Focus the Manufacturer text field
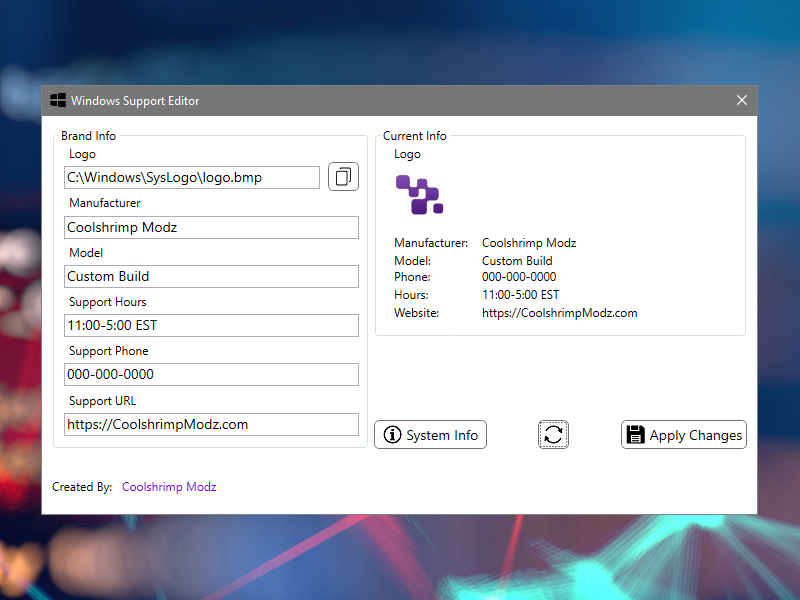800x600 pixels. 210,227
